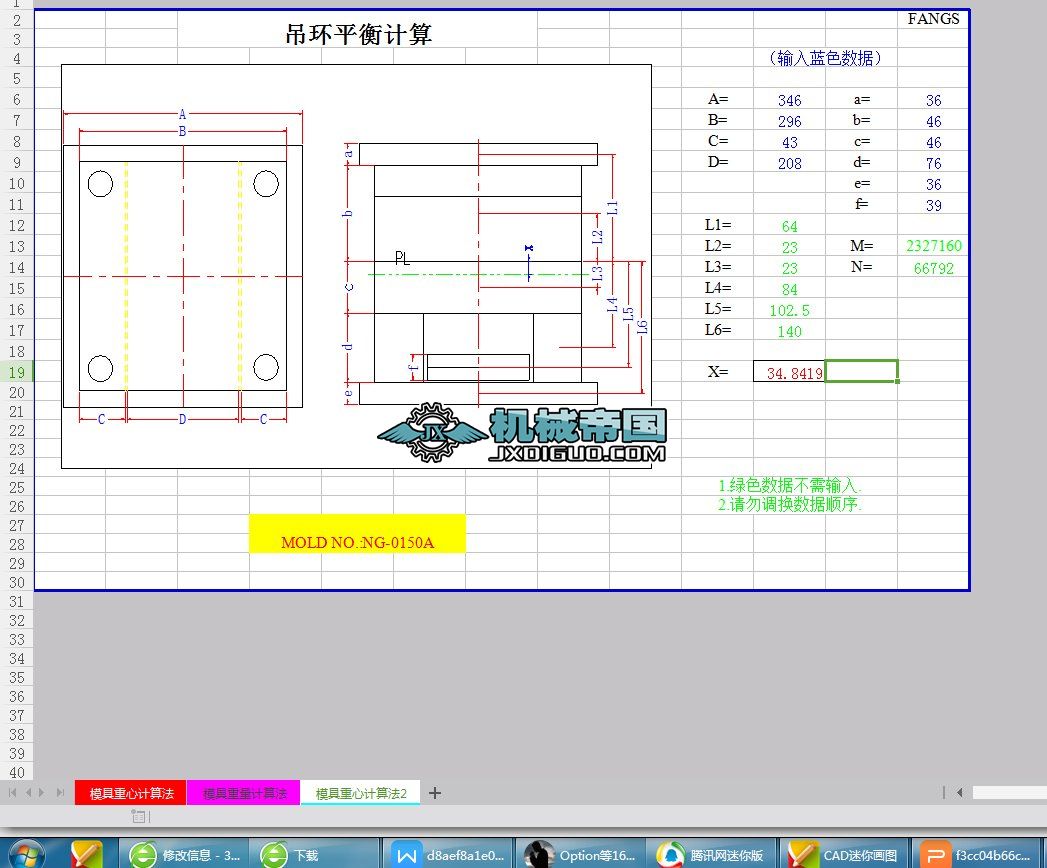
Task: Select the L6 result cell 140
Action: pyautogui.click(x=789, y=331)
